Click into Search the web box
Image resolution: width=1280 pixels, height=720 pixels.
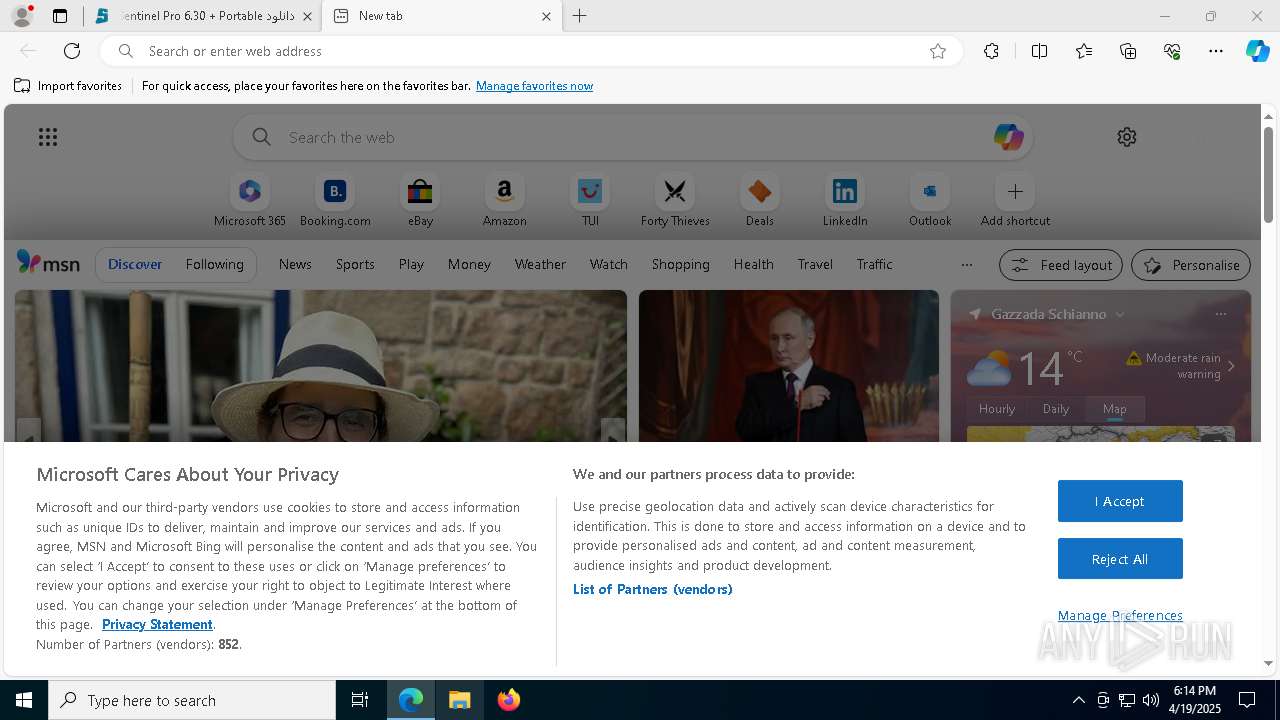[632, 137]
